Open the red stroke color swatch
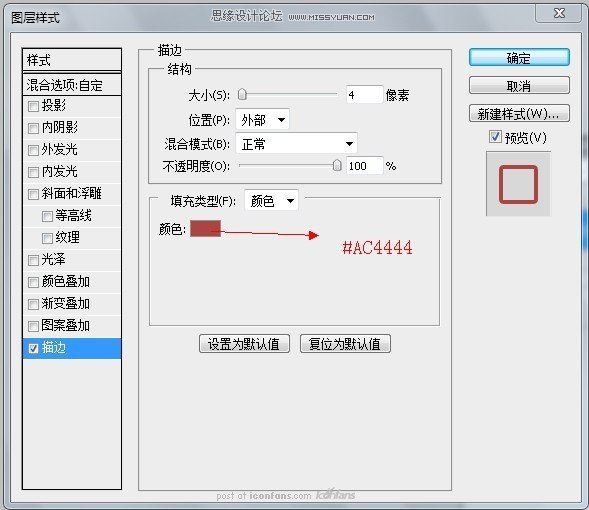589x510 pixels. click(205, 228)
